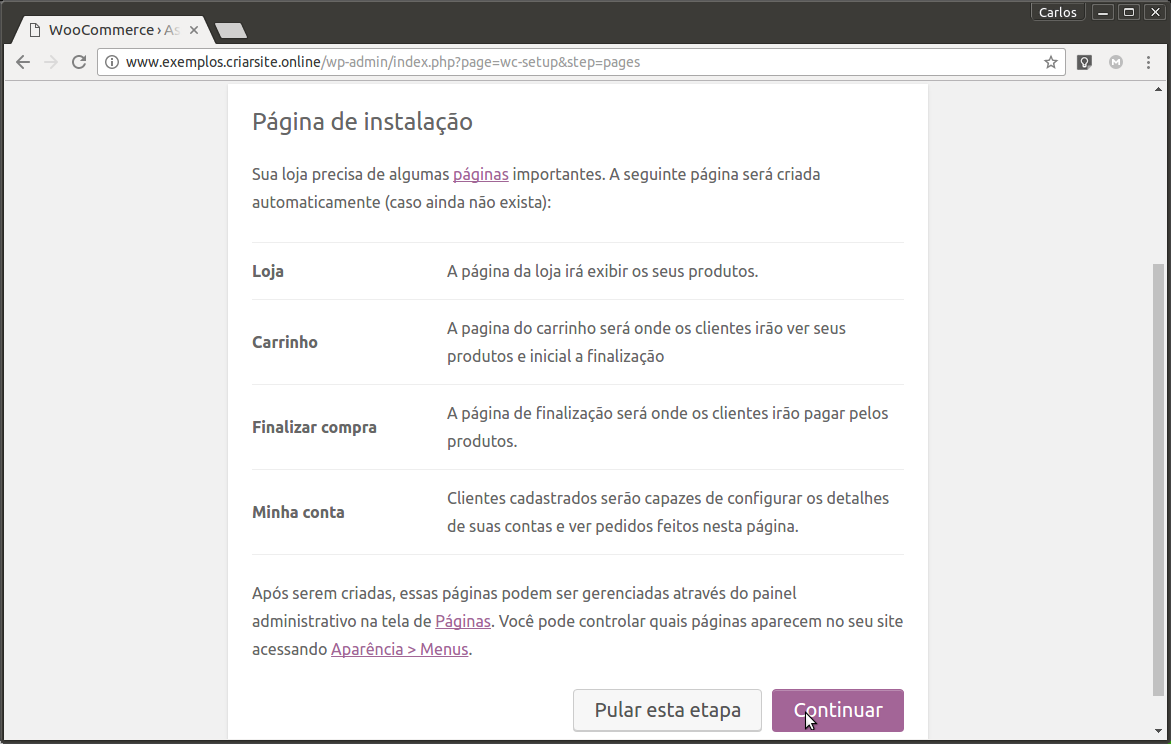View site information icon in address bar
The width and height of the screenshot is (1171, 744).
click(112, 62)
